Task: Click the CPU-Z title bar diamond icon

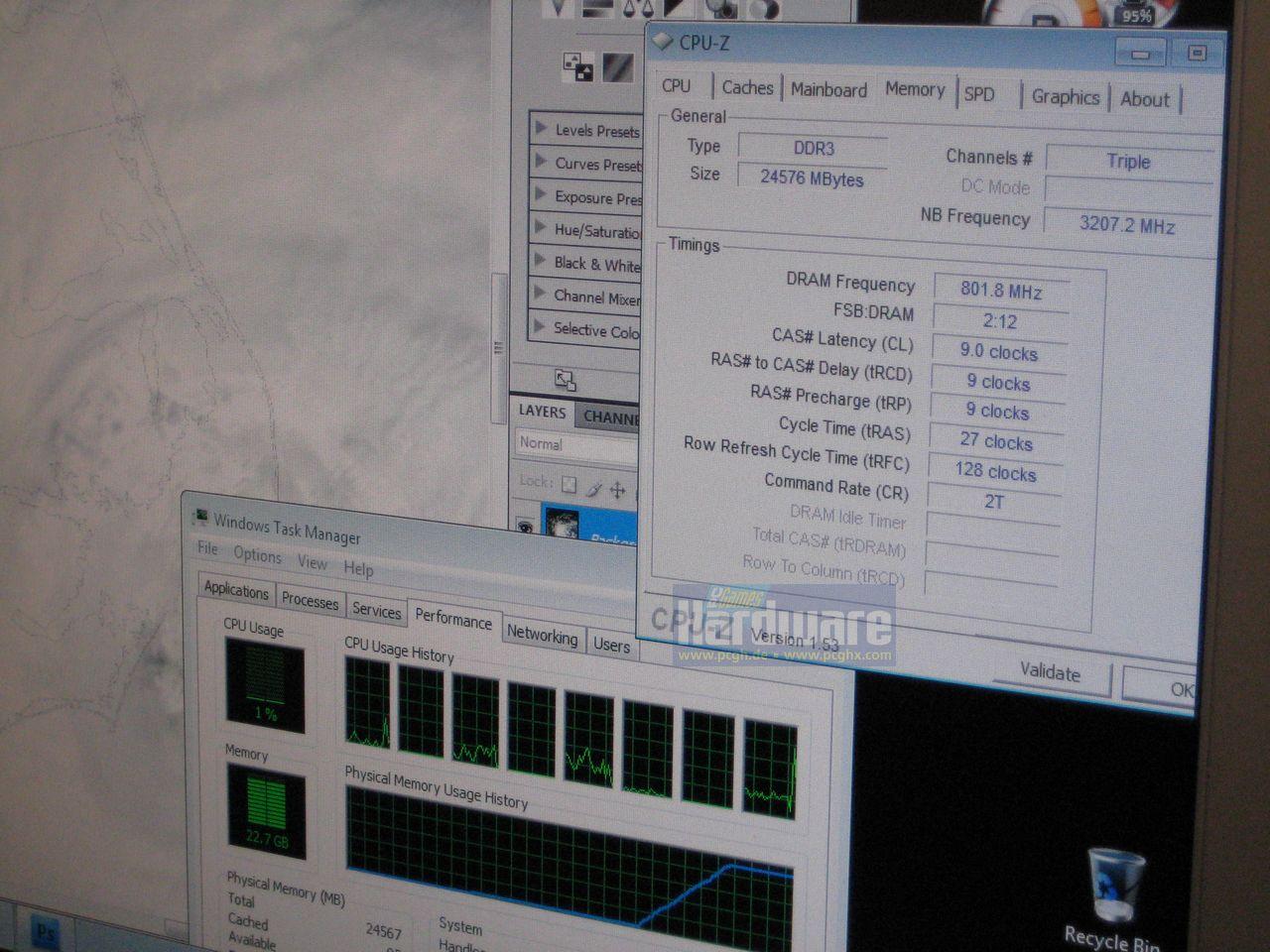Action: 663,41
